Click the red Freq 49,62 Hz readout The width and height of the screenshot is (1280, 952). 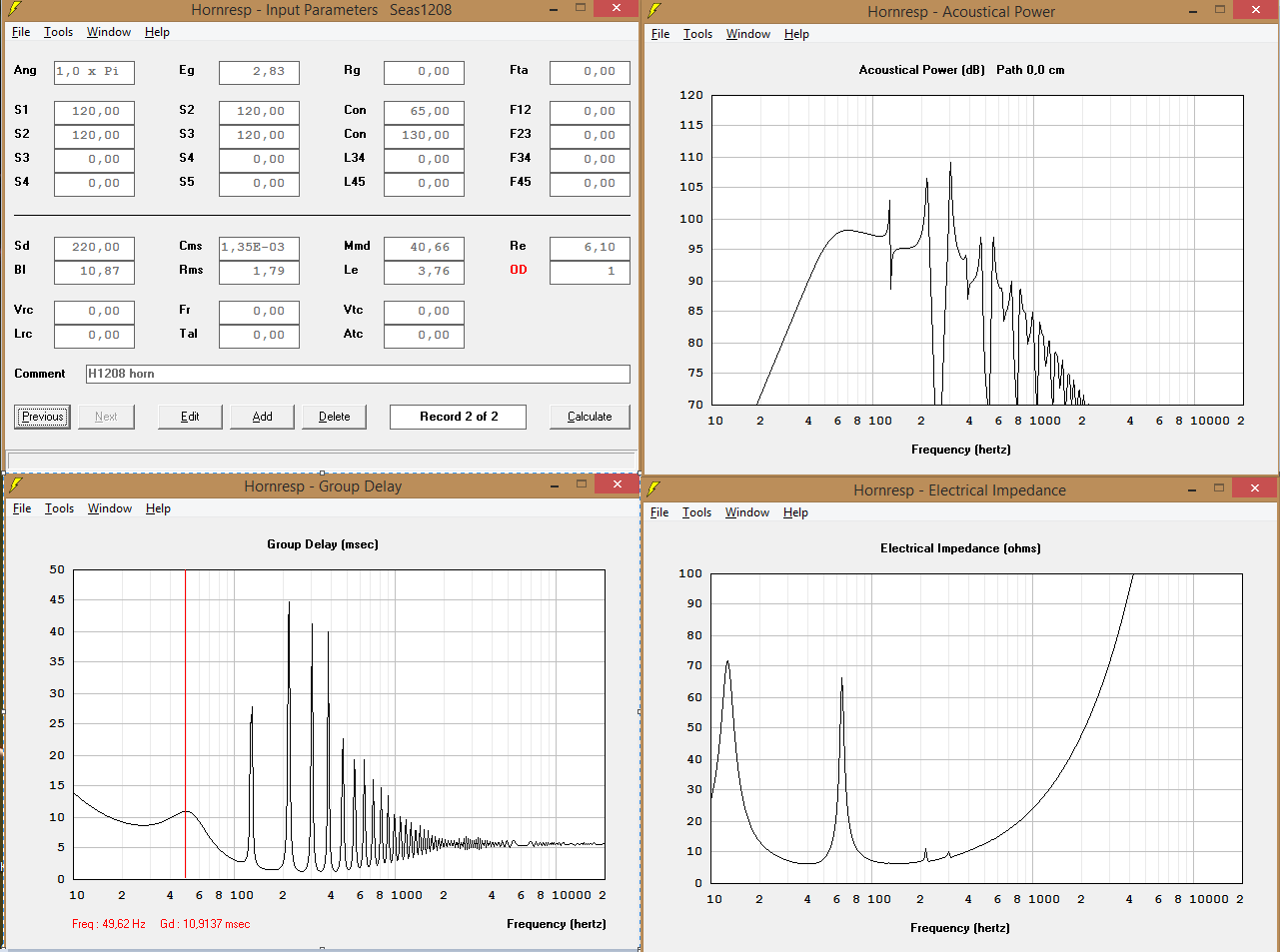coord(109,924)
